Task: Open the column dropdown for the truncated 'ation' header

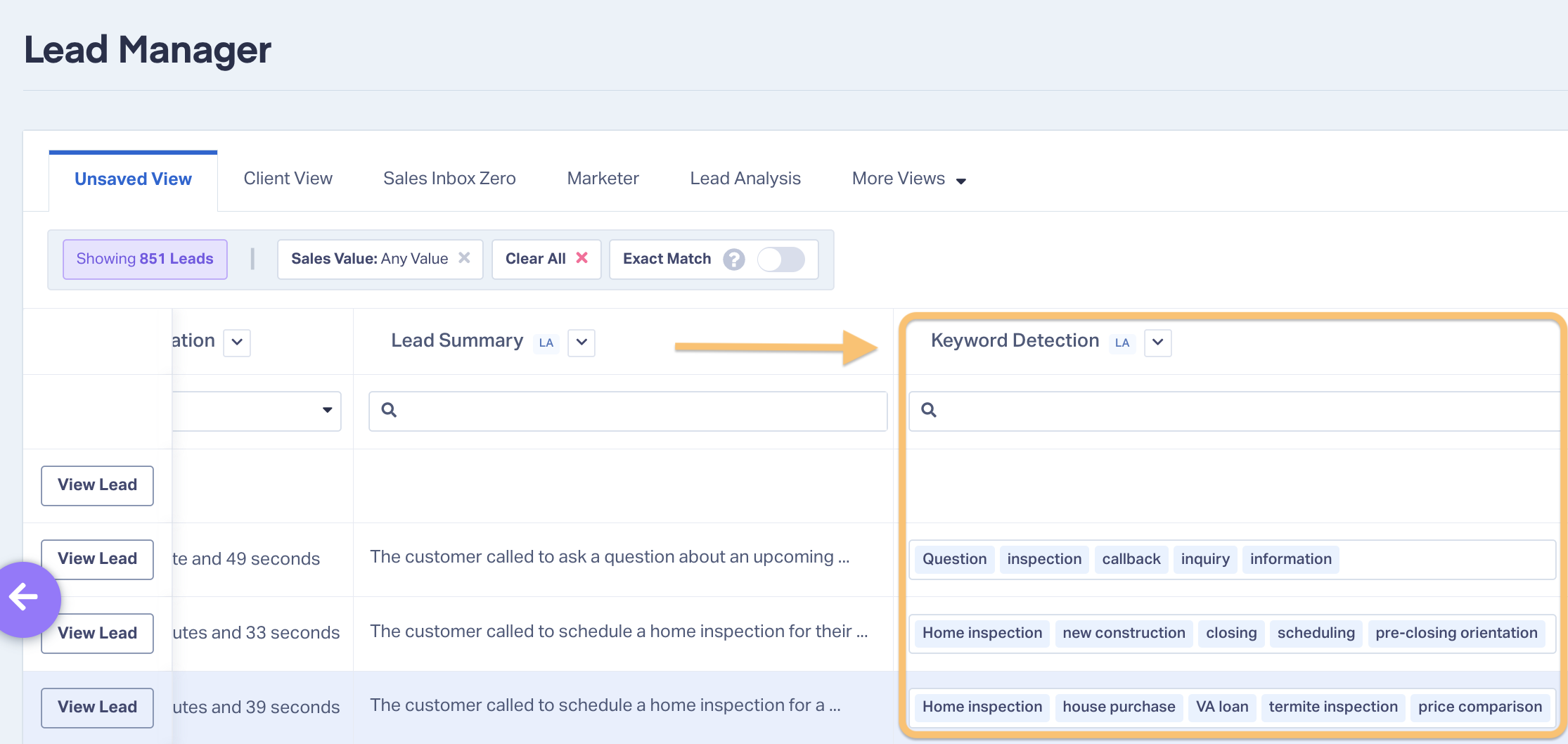Action: [237, 342]
